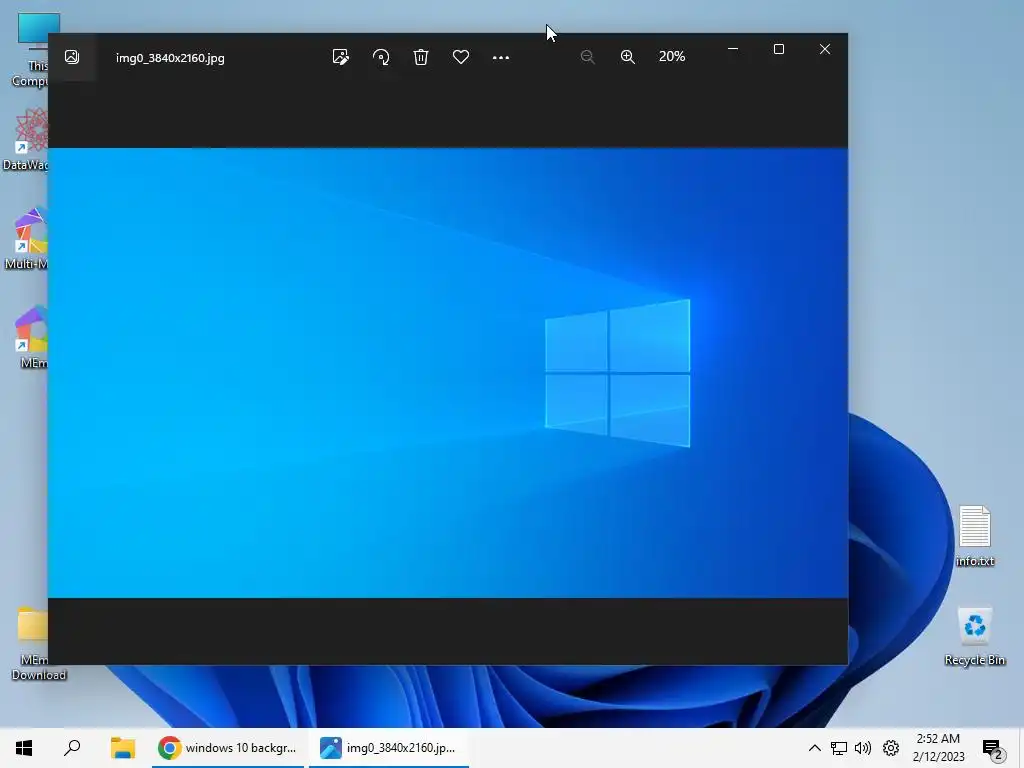
Task: Click the network icon in system tray
Action: pos(839,748)
